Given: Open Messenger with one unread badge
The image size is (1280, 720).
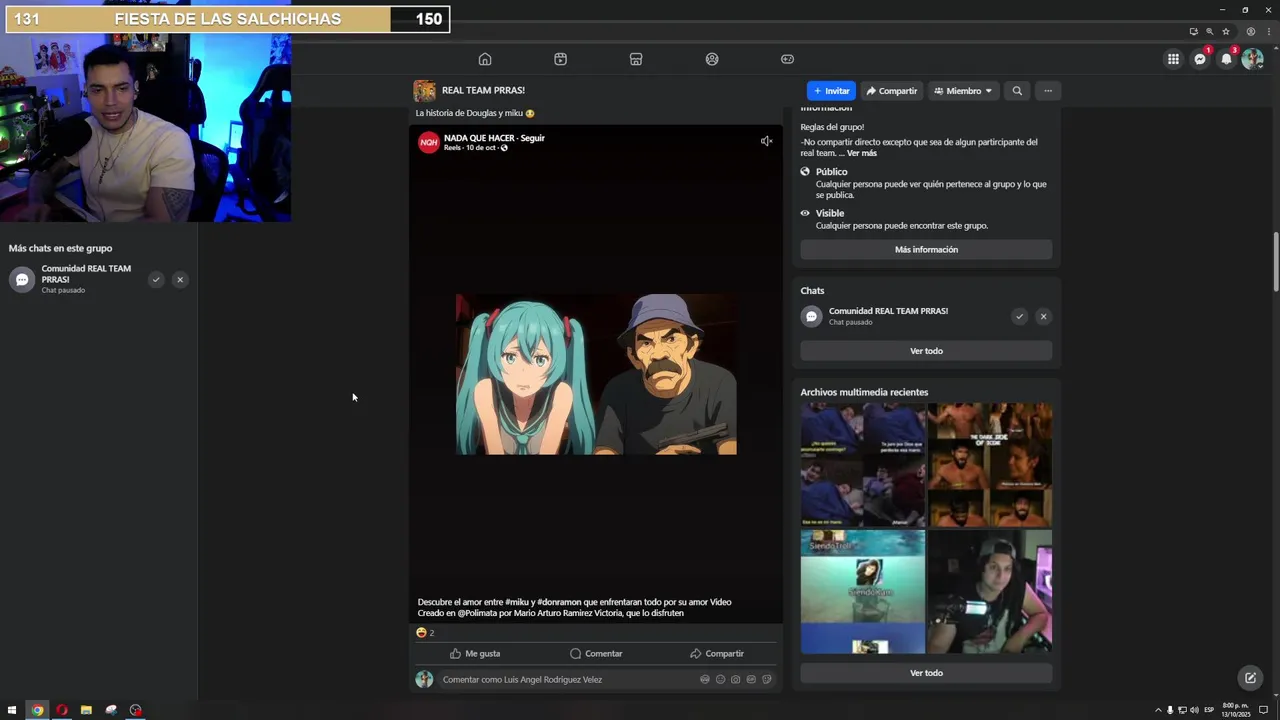Looking at the screenshot, I should (x=1200, y=59).
